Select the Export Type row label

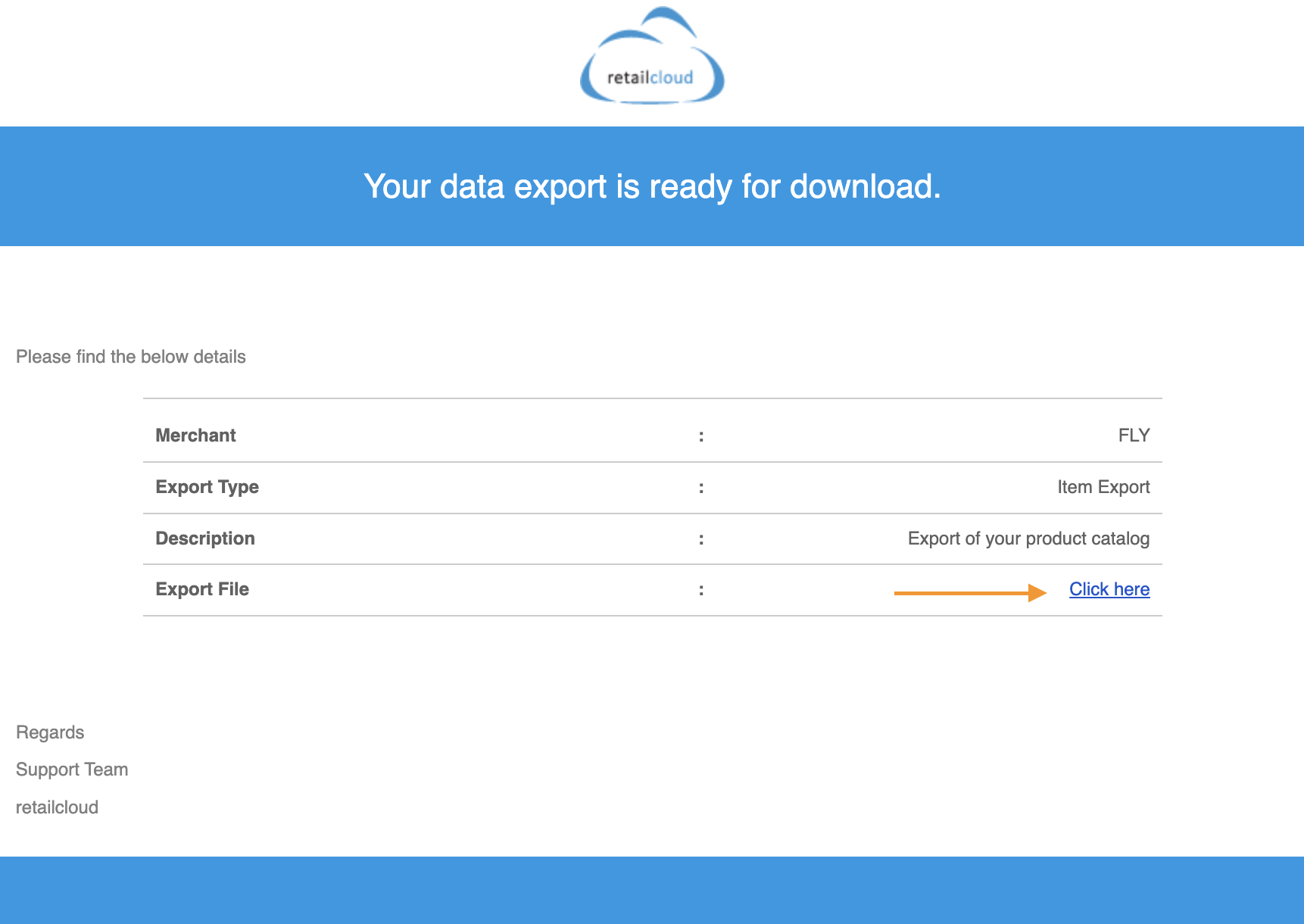click(x=207, y=487)
